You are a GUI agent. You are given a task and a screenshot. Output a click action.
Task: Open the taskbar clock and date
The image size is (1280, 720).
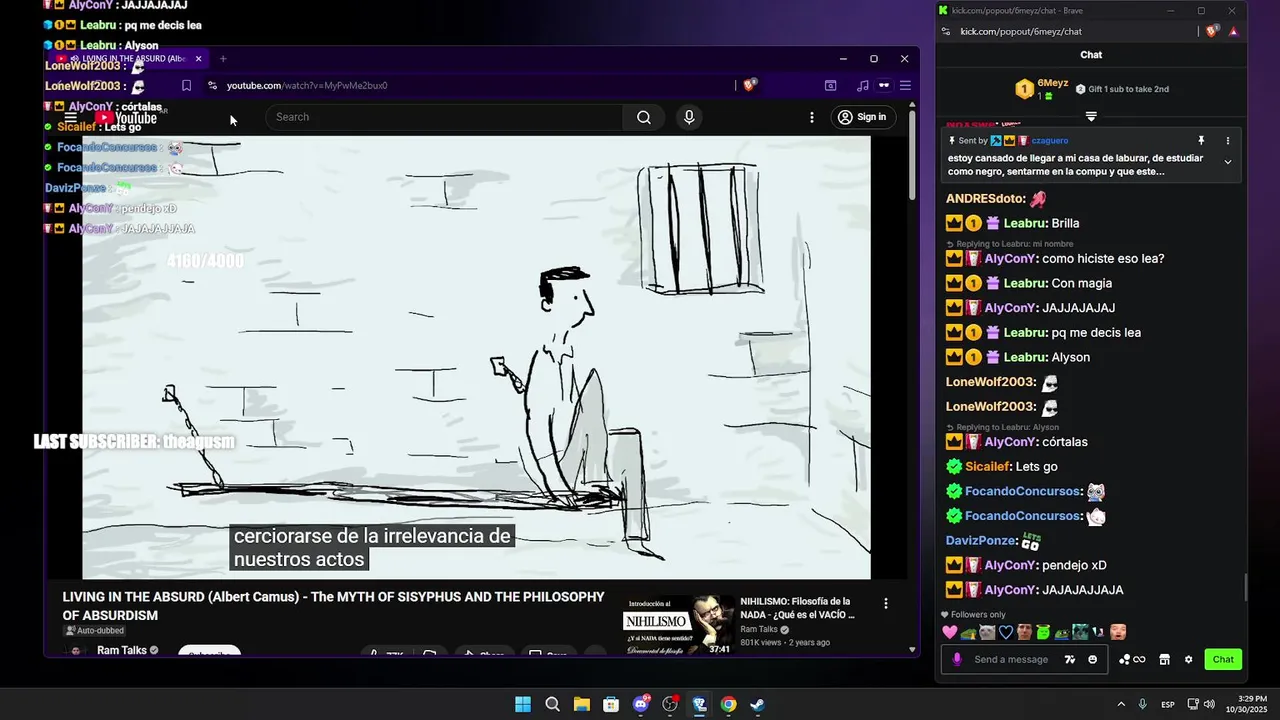pyautogui.click(x=1252, y=704)
